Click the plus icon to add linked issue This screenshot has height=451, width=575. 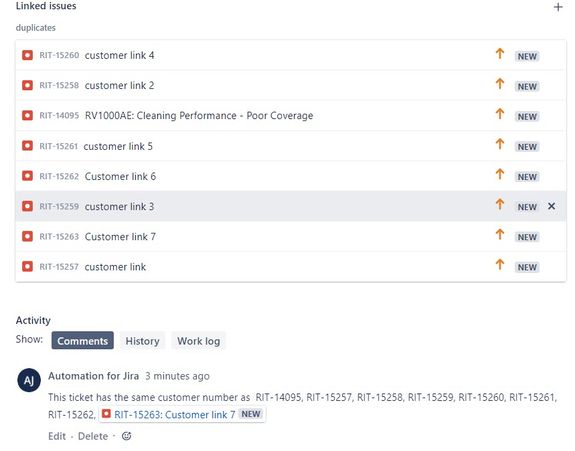click(x=558, y=7)
